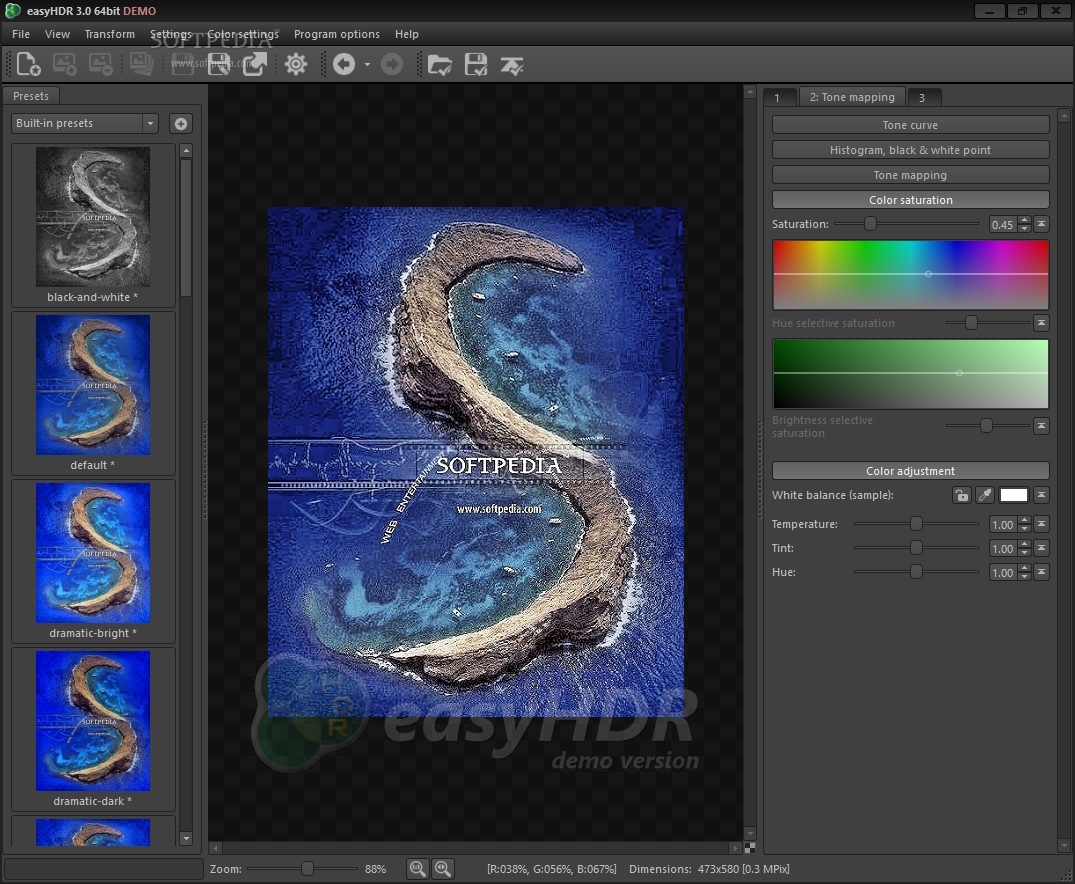The image size is (1075, 884).
Task: Open program options gear icon
Action: [296, 64]
